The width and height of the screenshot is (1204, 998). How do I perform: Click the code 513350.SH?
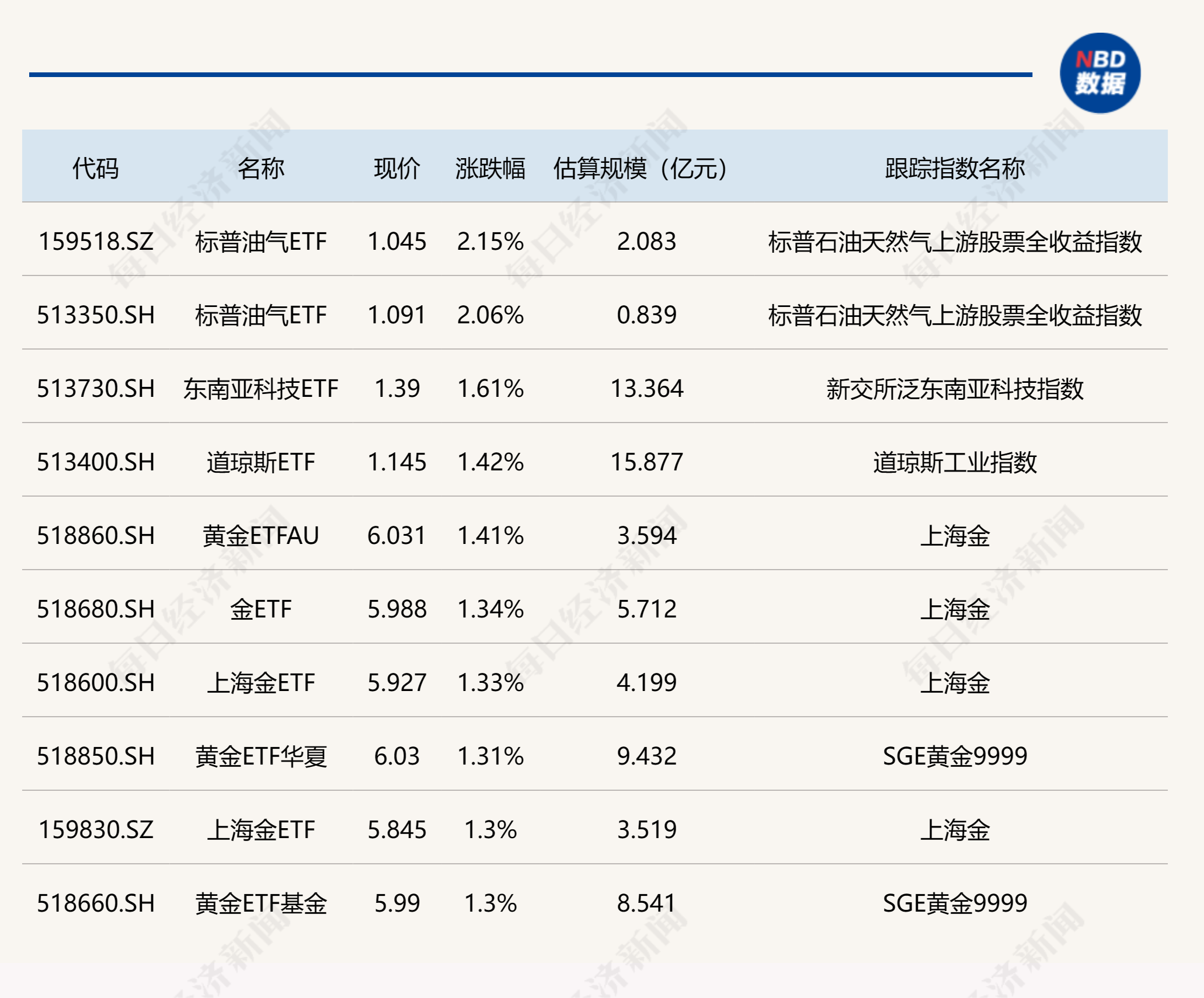click(x=96, y=315)
